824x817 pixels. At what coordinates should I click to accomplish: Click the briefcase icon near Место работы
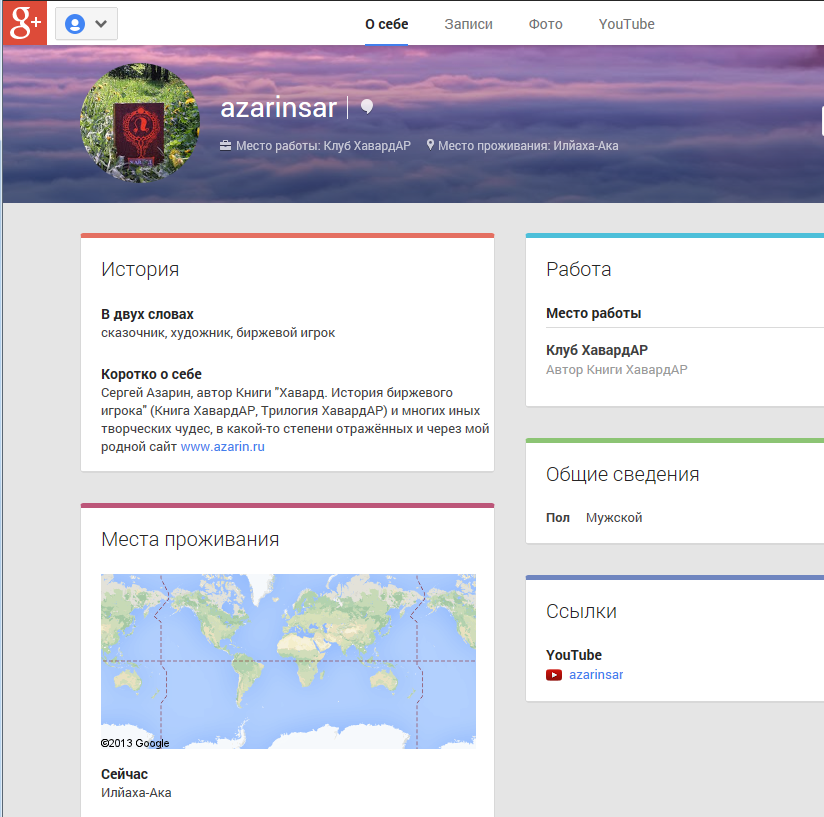pyautogui.click(x=225, y=146)
